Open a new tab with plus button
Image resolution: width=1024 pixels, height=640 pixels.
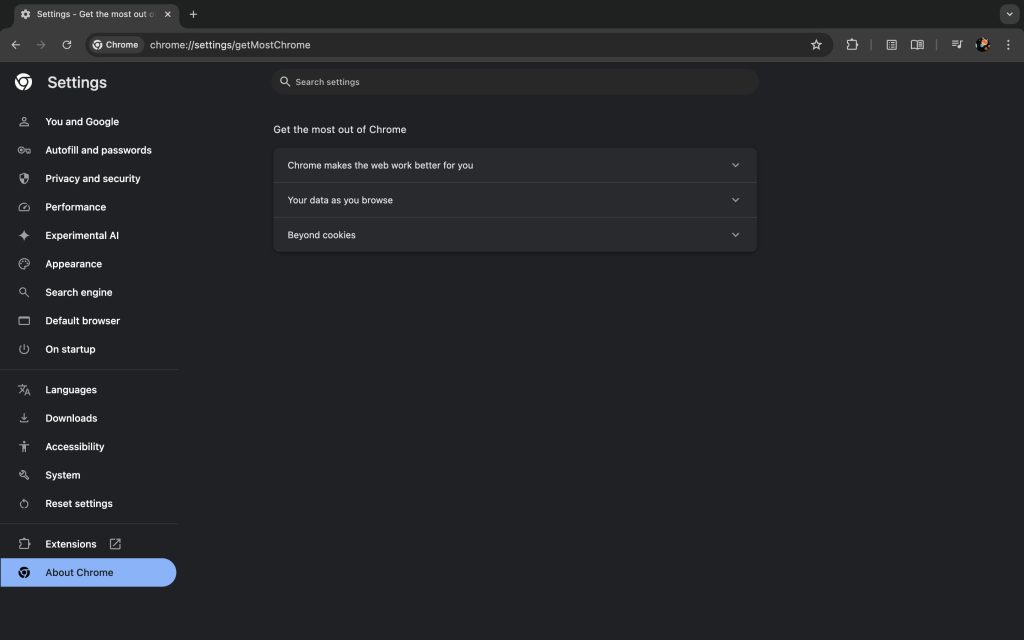coord(193,14)
